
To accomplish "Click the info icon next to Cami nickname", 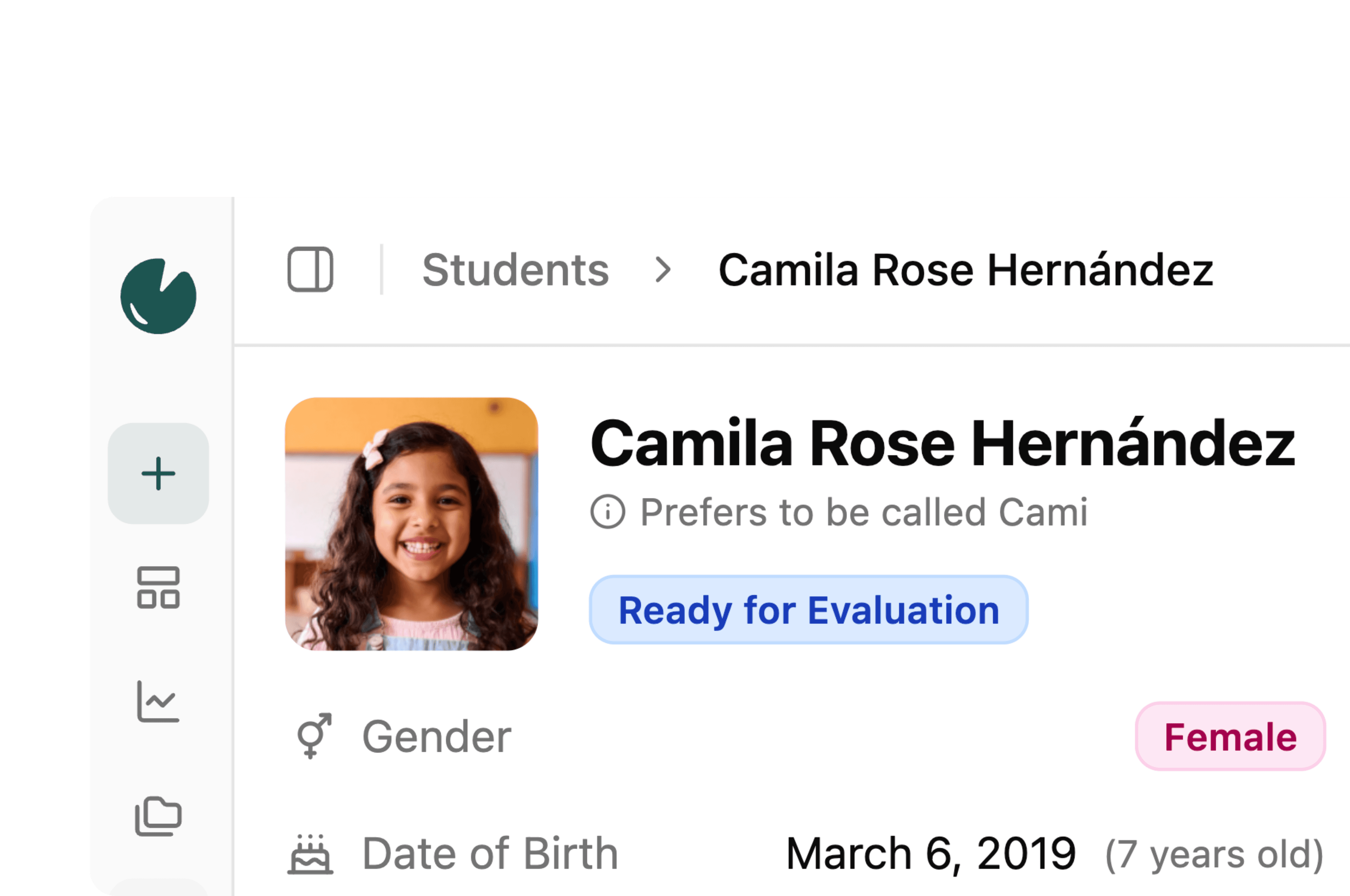I will [x=608, y=512].
